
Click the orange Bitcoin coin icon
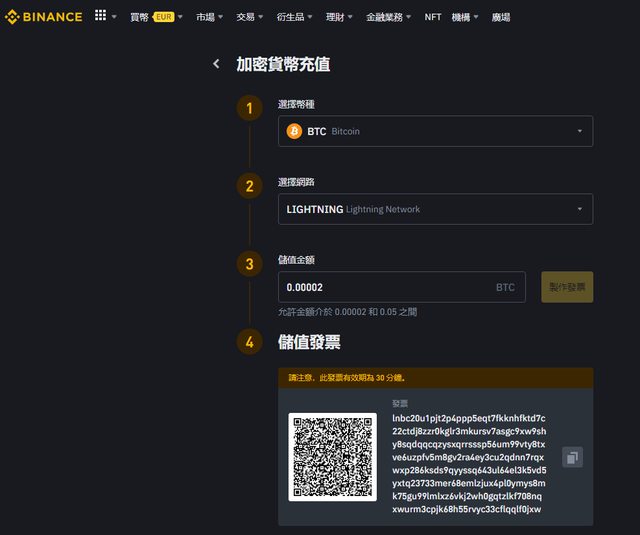[294, 131]
